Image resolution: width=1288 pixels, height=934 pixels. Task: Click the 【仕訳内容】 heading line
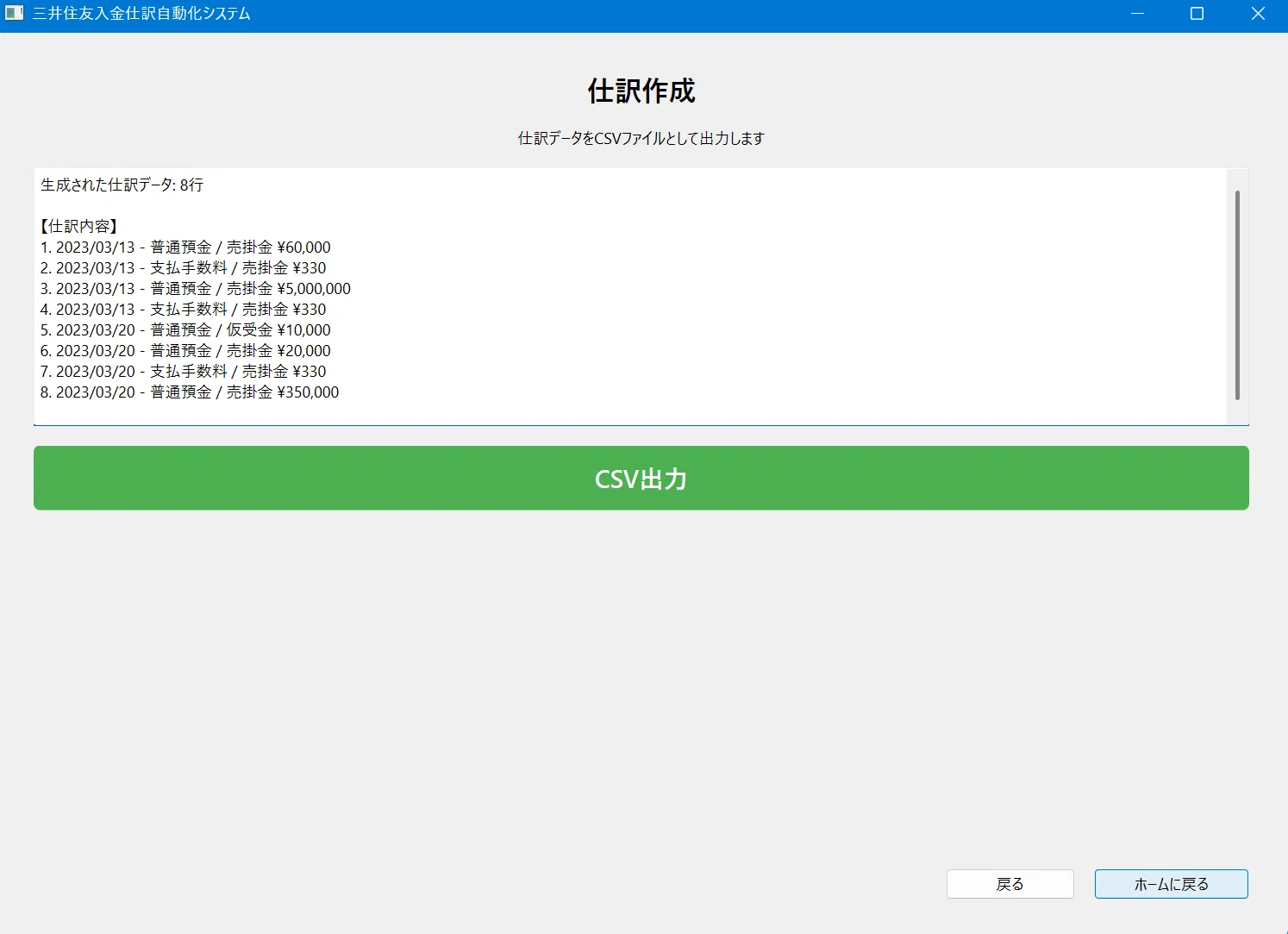[x=78, y=227]
